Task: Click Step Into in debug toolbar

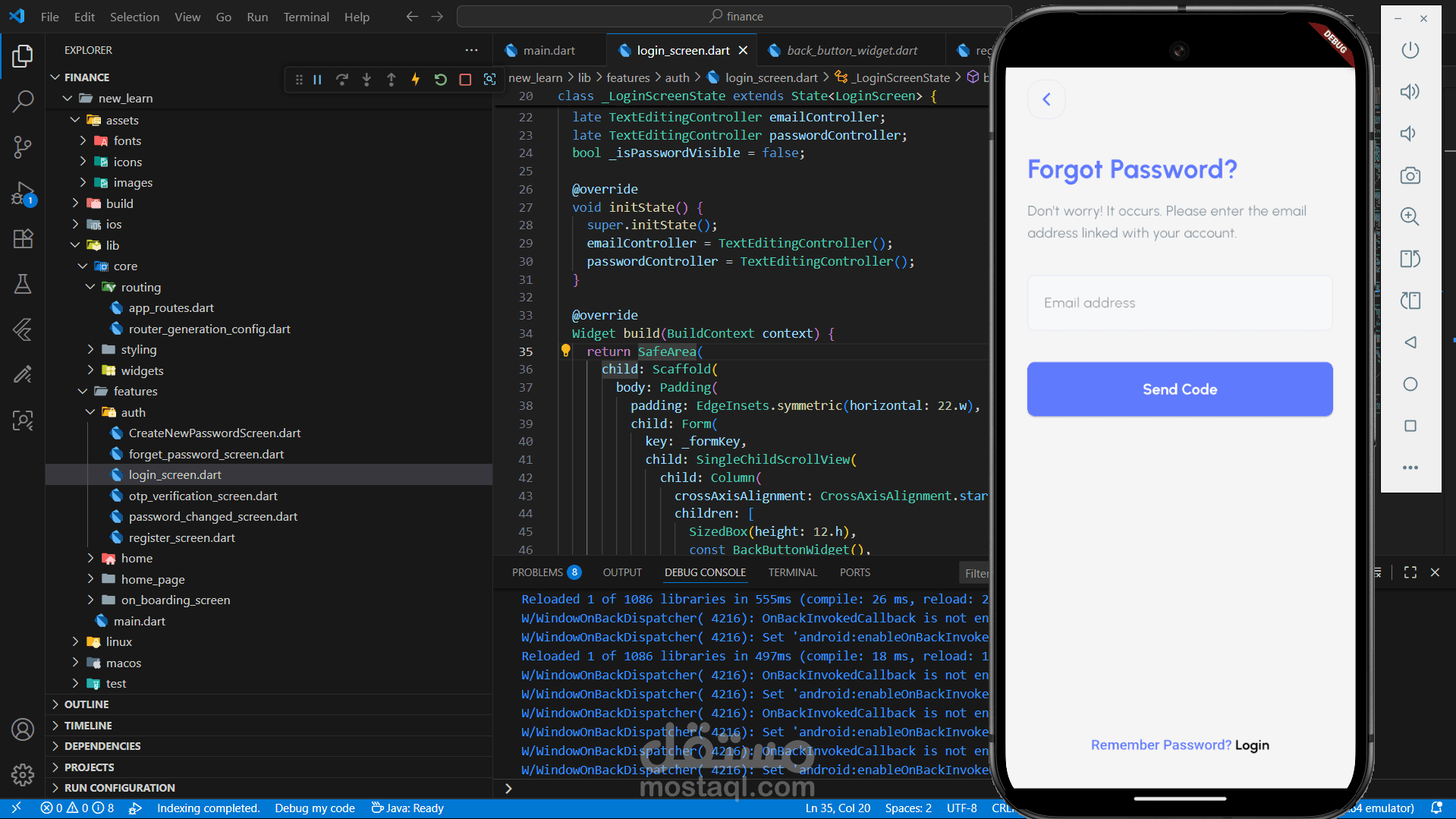Action: [366, 80]
